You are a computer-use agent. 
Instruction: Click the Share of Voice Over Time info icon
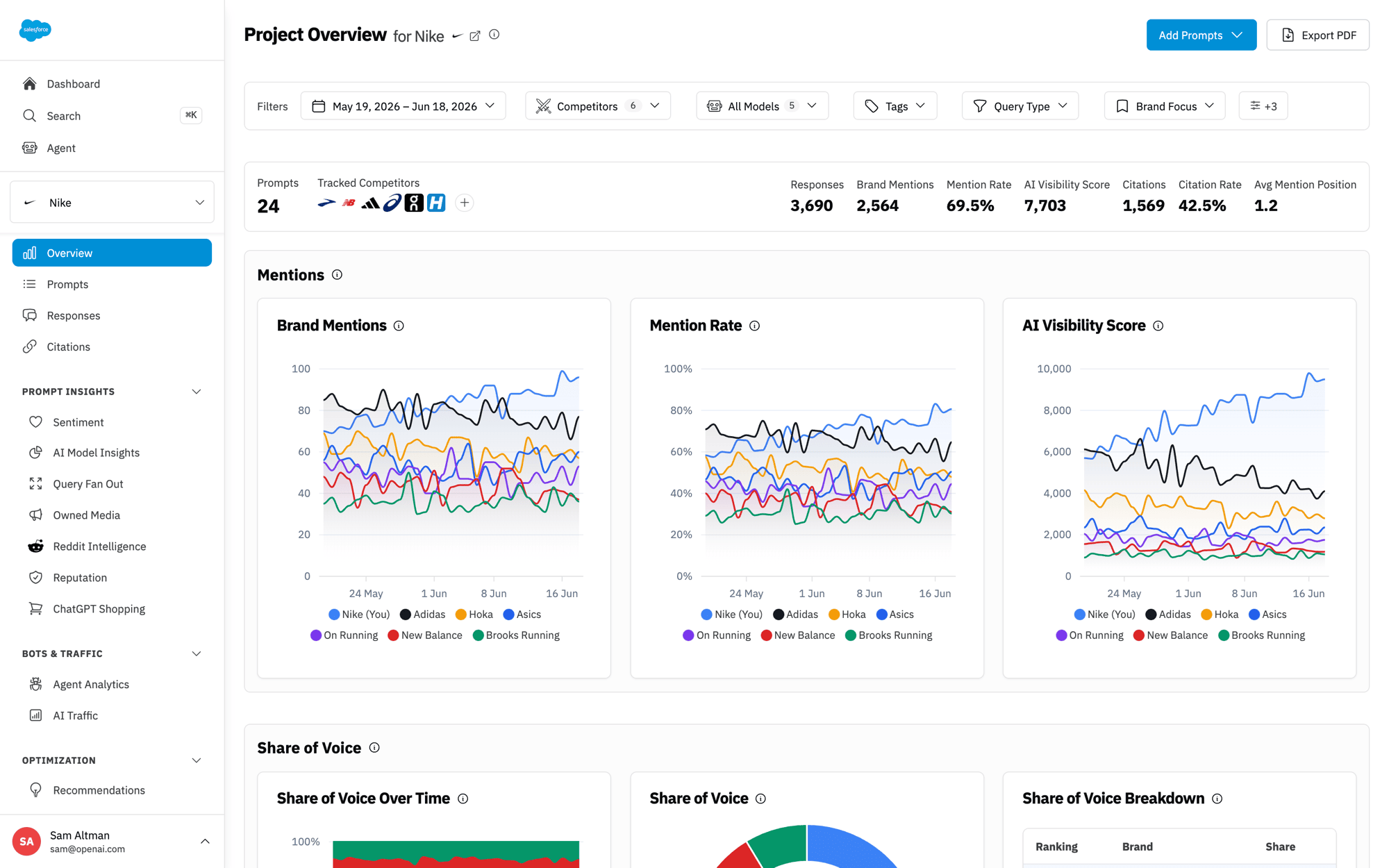[463, 799]
